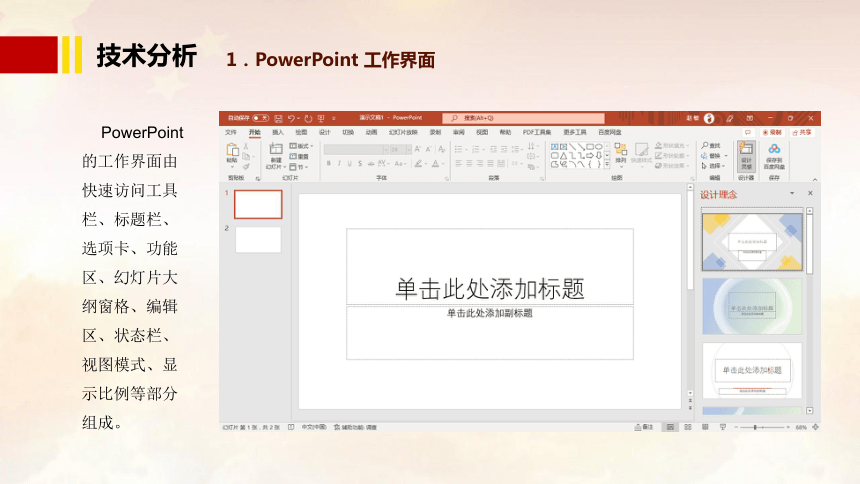Click the 设计灵感 design ideas icon
The image size is (860, 484).
coord(746,156)
